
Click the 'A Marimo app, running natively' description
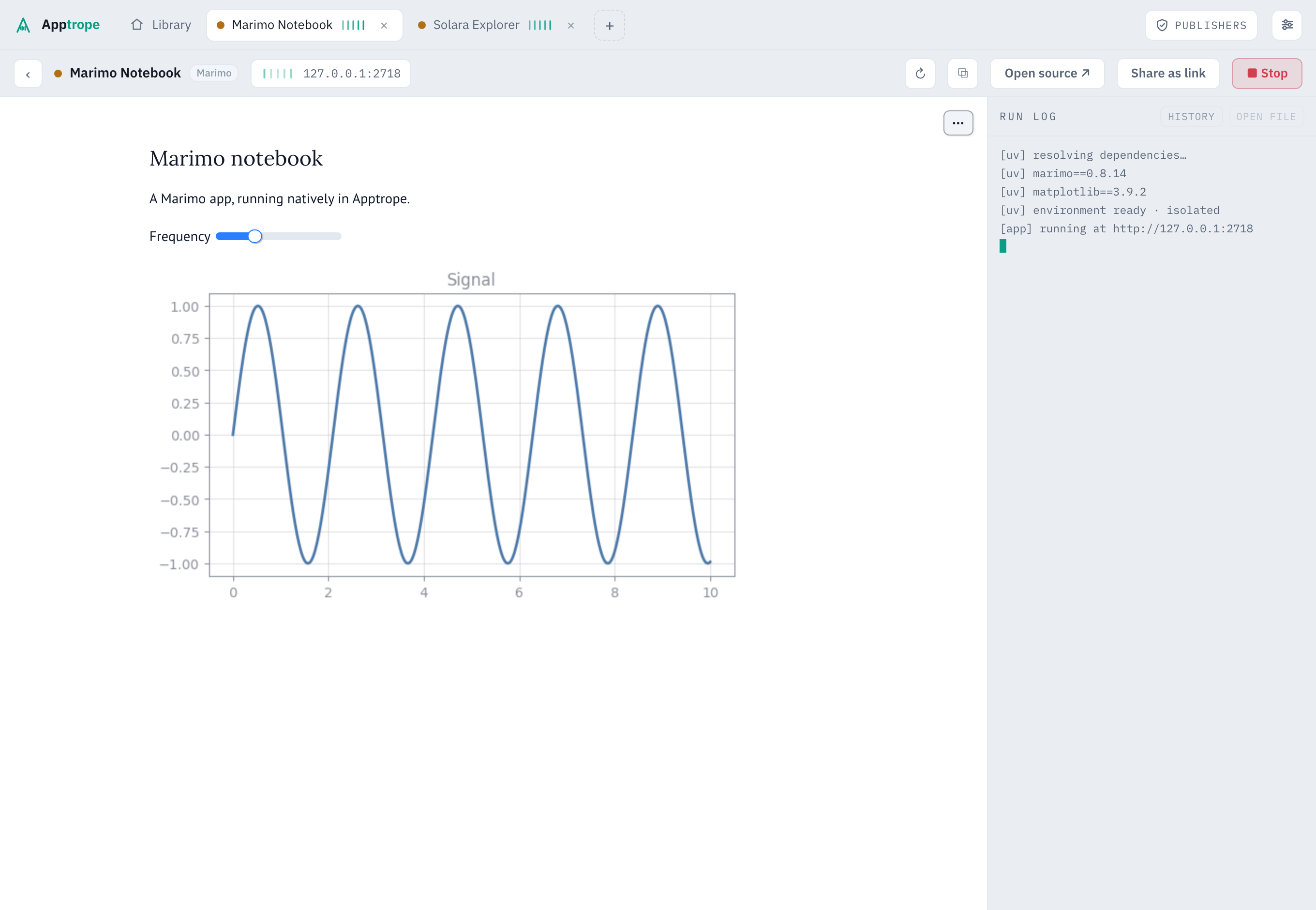click(x=279, y=198)
